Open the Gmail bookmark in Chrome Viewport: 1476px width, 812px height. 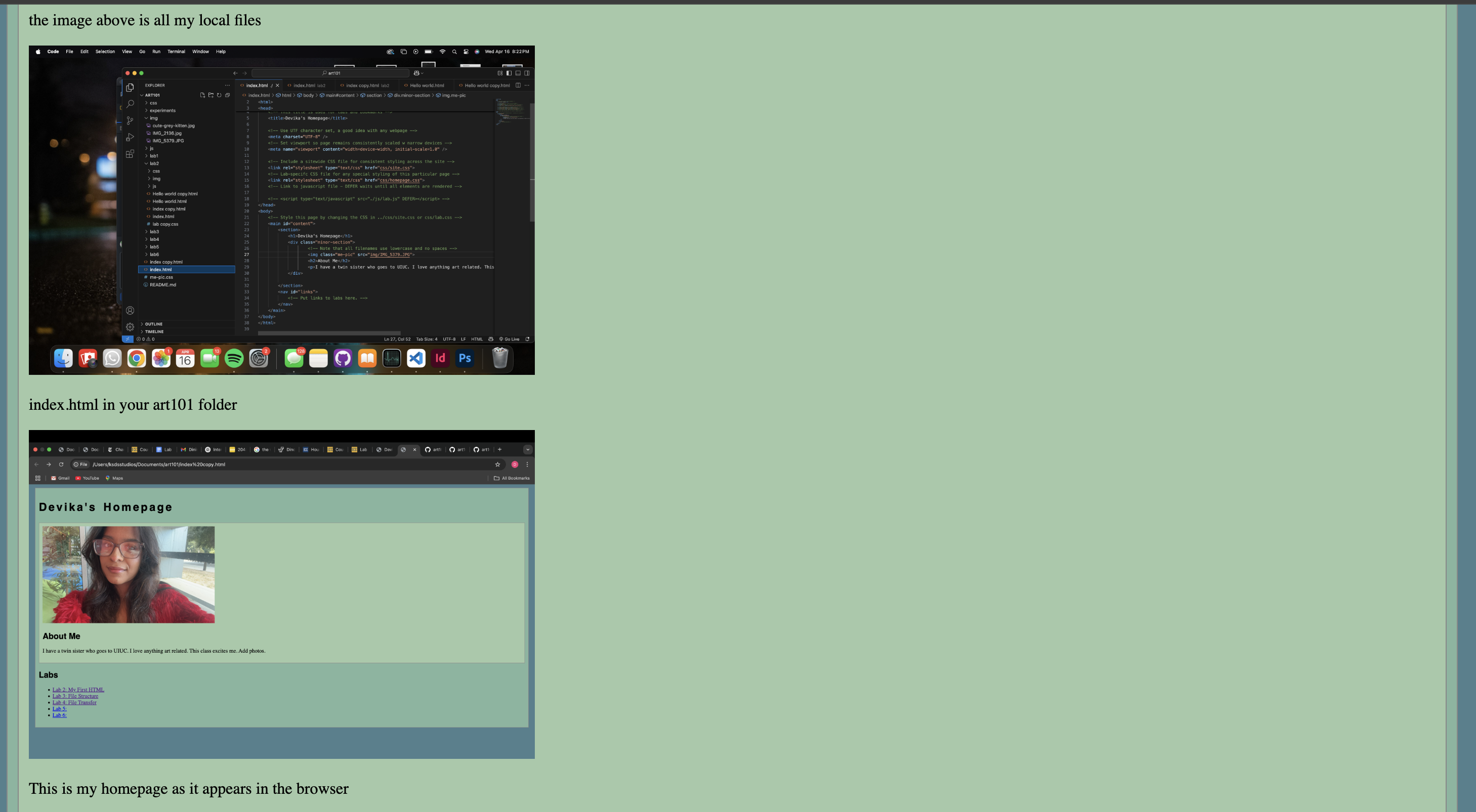[60, 478]
